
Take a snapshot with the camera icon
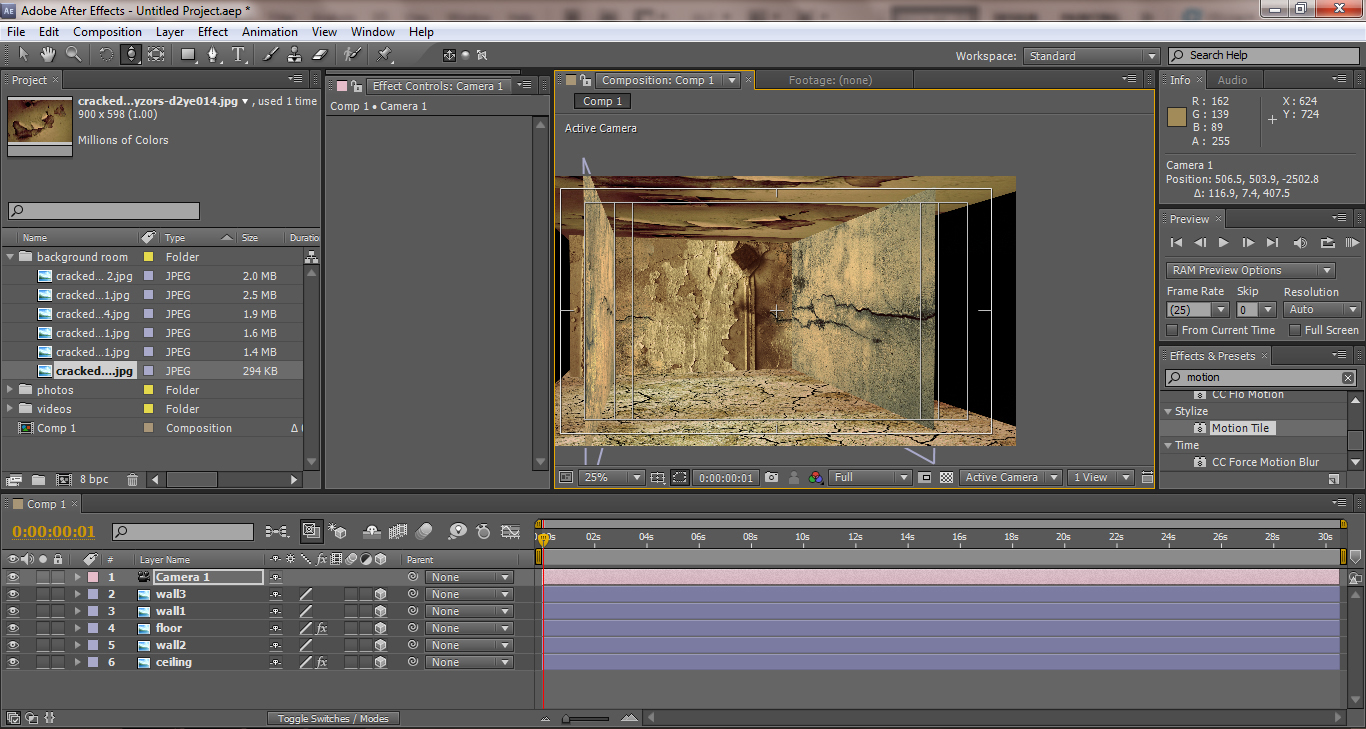(771, 478)
